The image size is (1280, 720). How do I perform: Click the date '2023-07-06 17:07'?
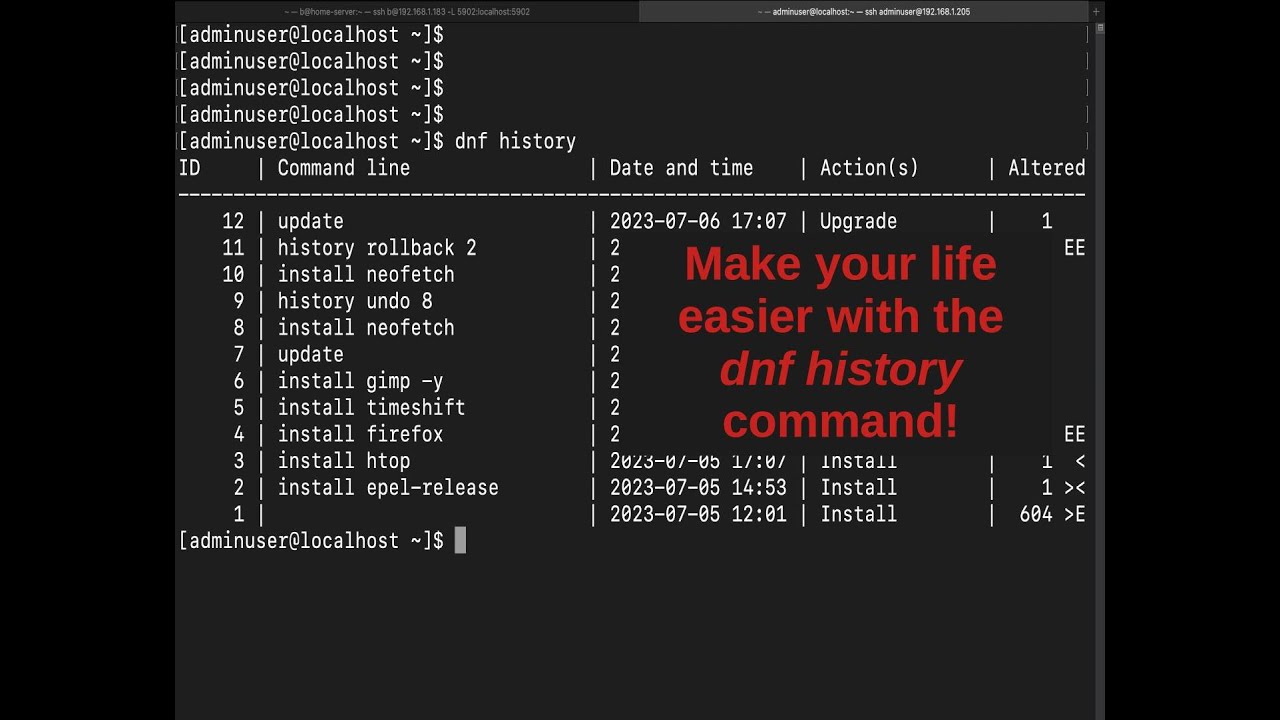click(698, 221)
